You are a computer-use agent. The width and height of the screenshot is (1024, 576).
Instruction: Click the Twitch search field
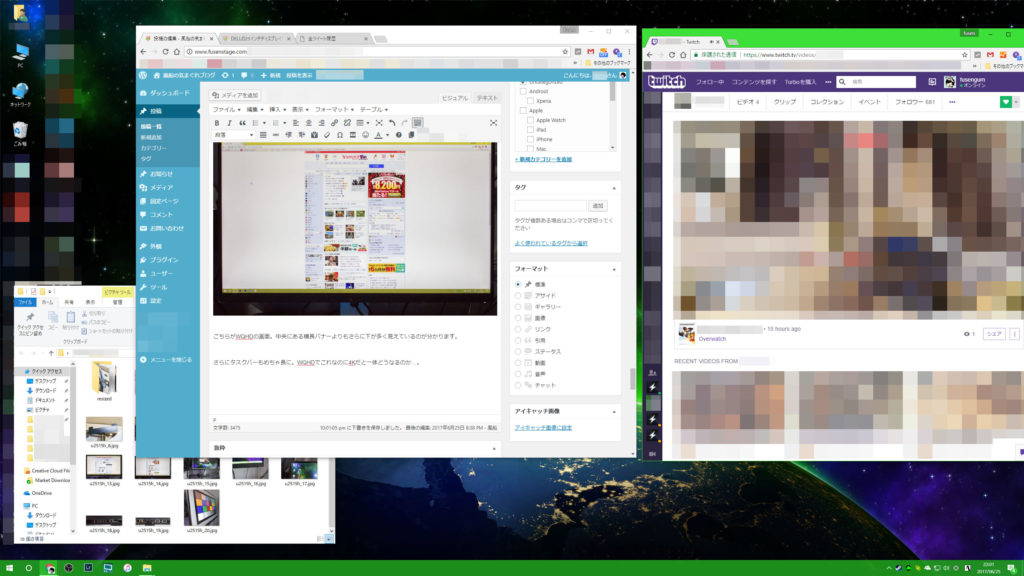point(876,82)
